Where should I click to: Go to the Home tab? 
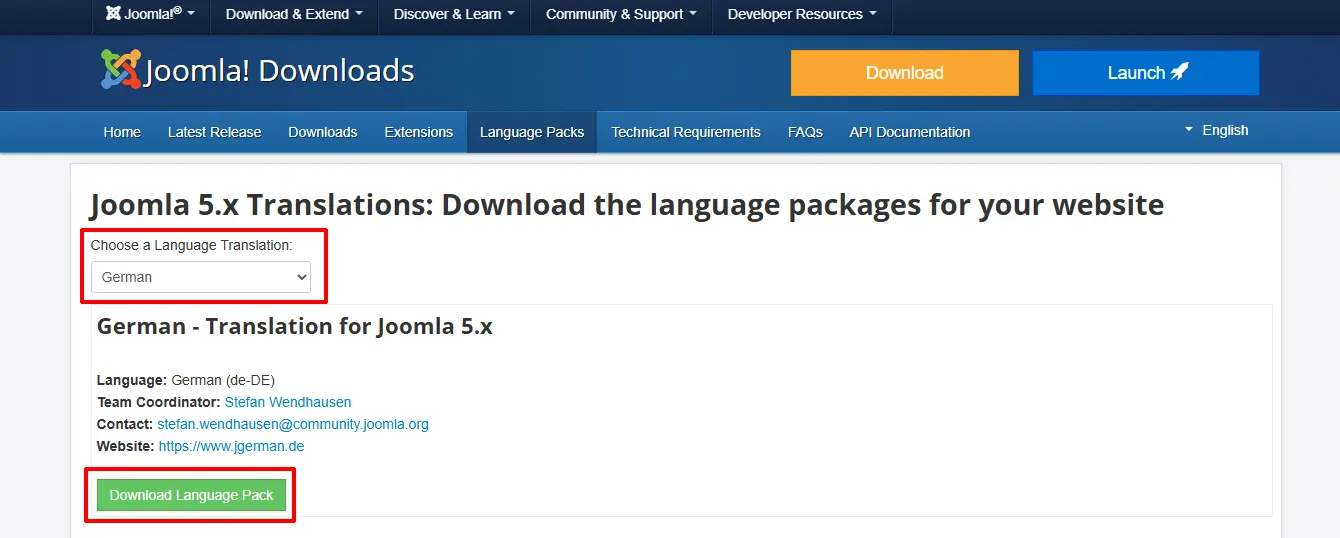122,132
